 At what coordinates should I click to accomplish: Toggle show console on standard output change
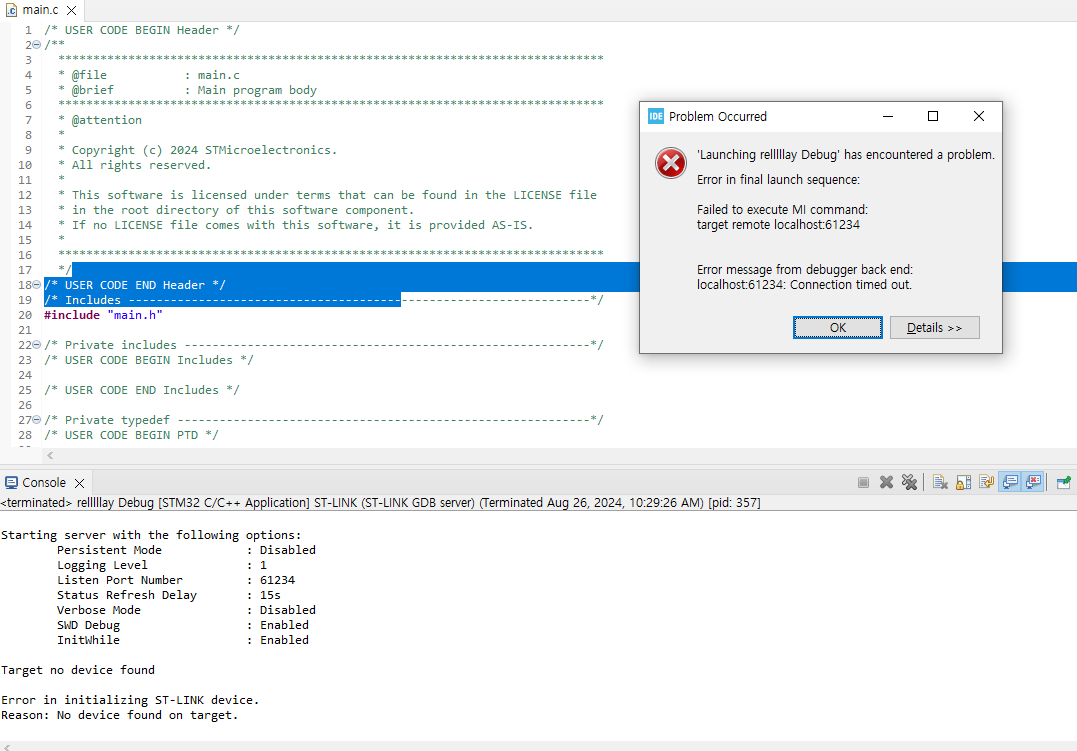(x=1009, y=482)
